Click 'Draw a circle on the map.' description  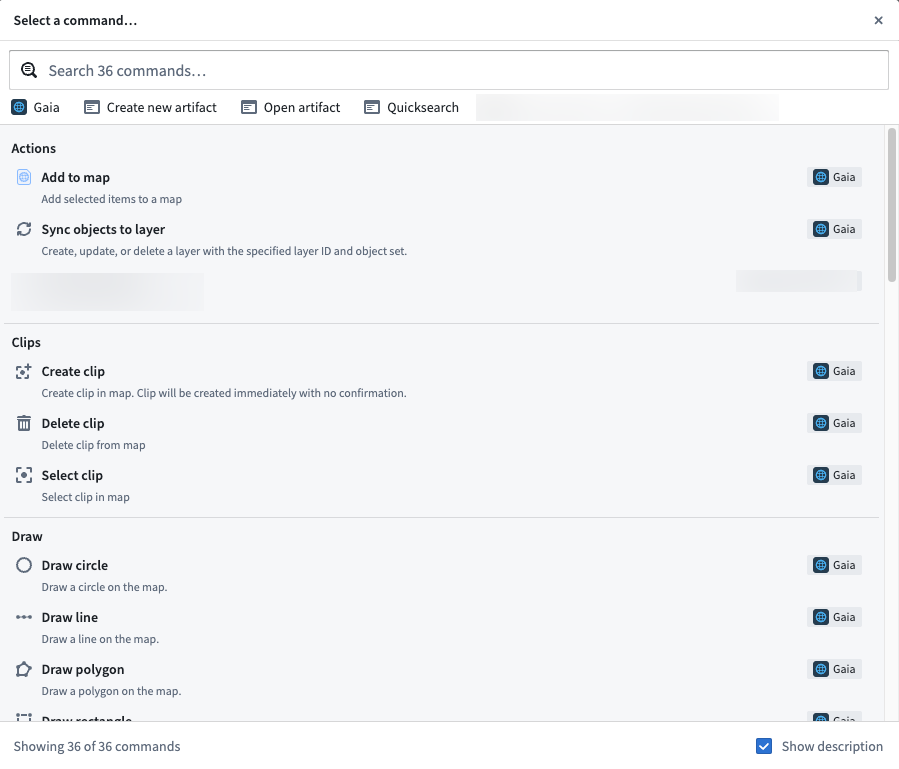[104, 587]
